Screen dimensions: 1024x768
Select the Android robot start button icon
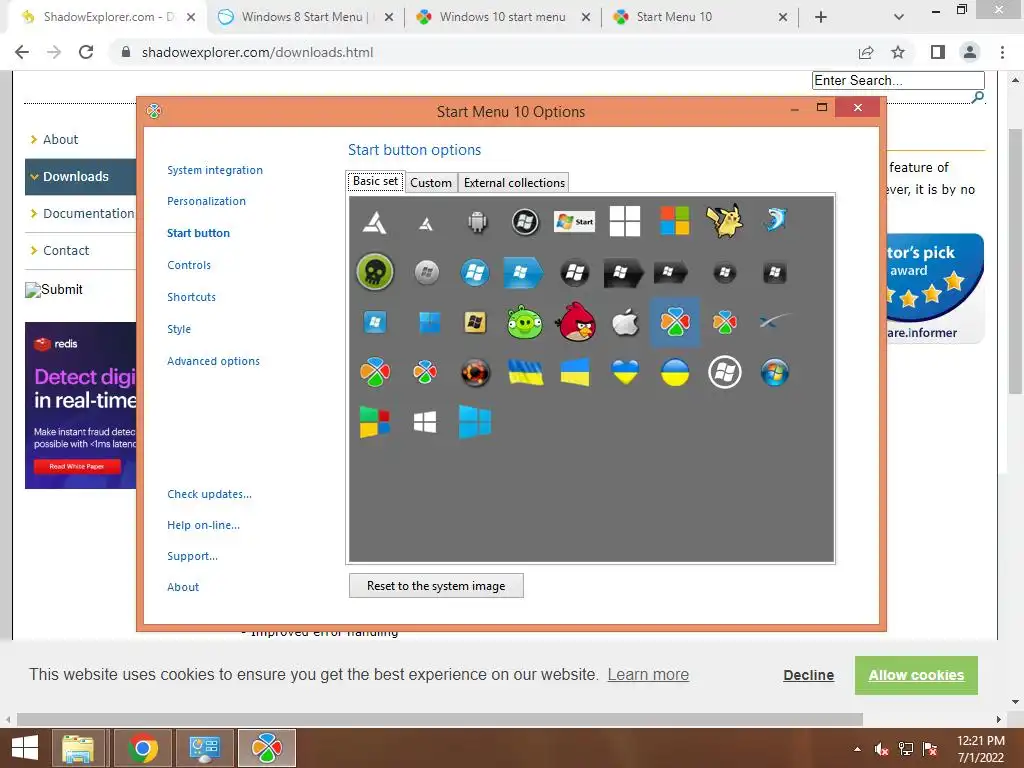(x=477, y=222)
